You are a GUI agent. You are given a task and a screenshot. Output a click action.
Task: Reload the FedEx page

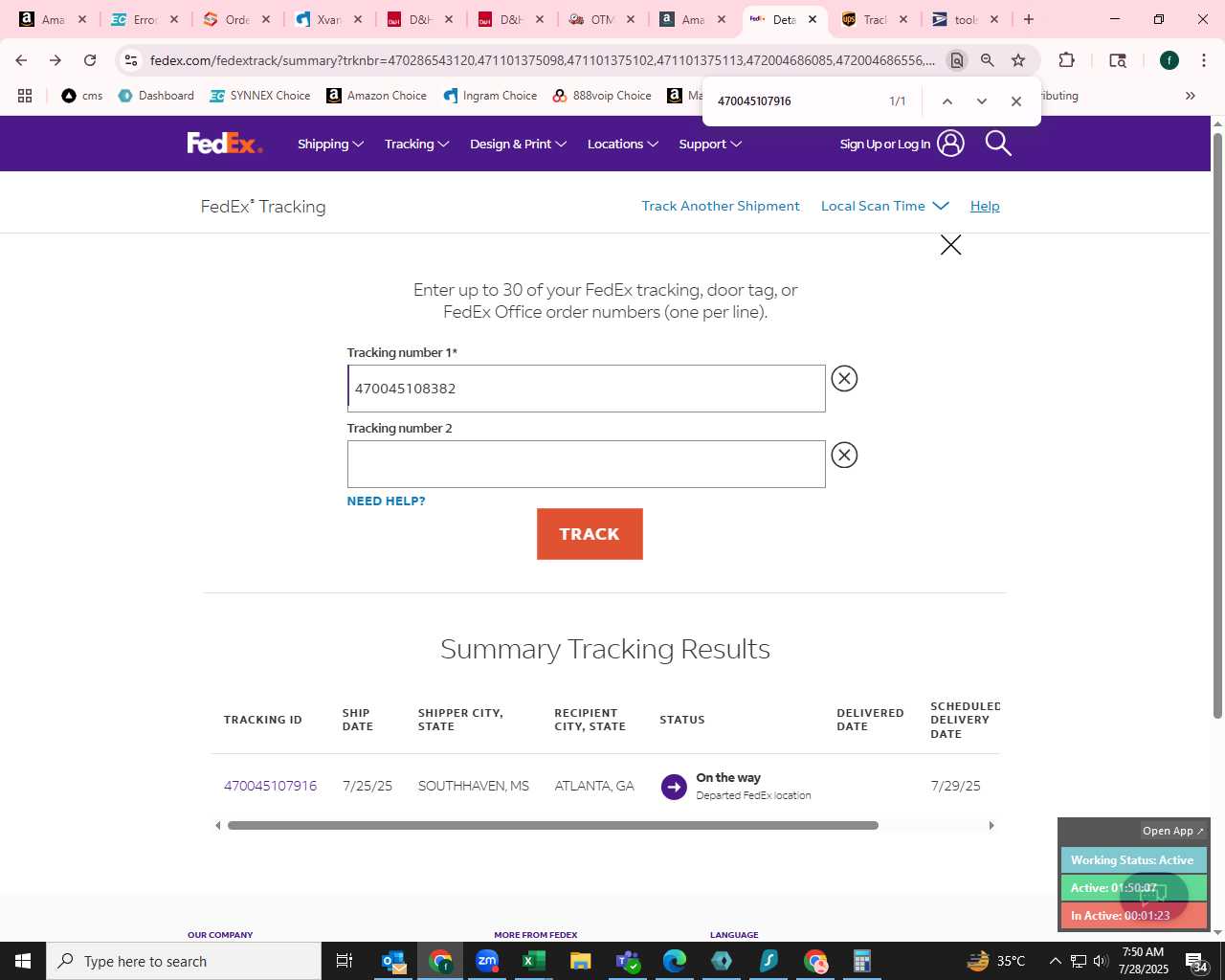click(90, 60)
